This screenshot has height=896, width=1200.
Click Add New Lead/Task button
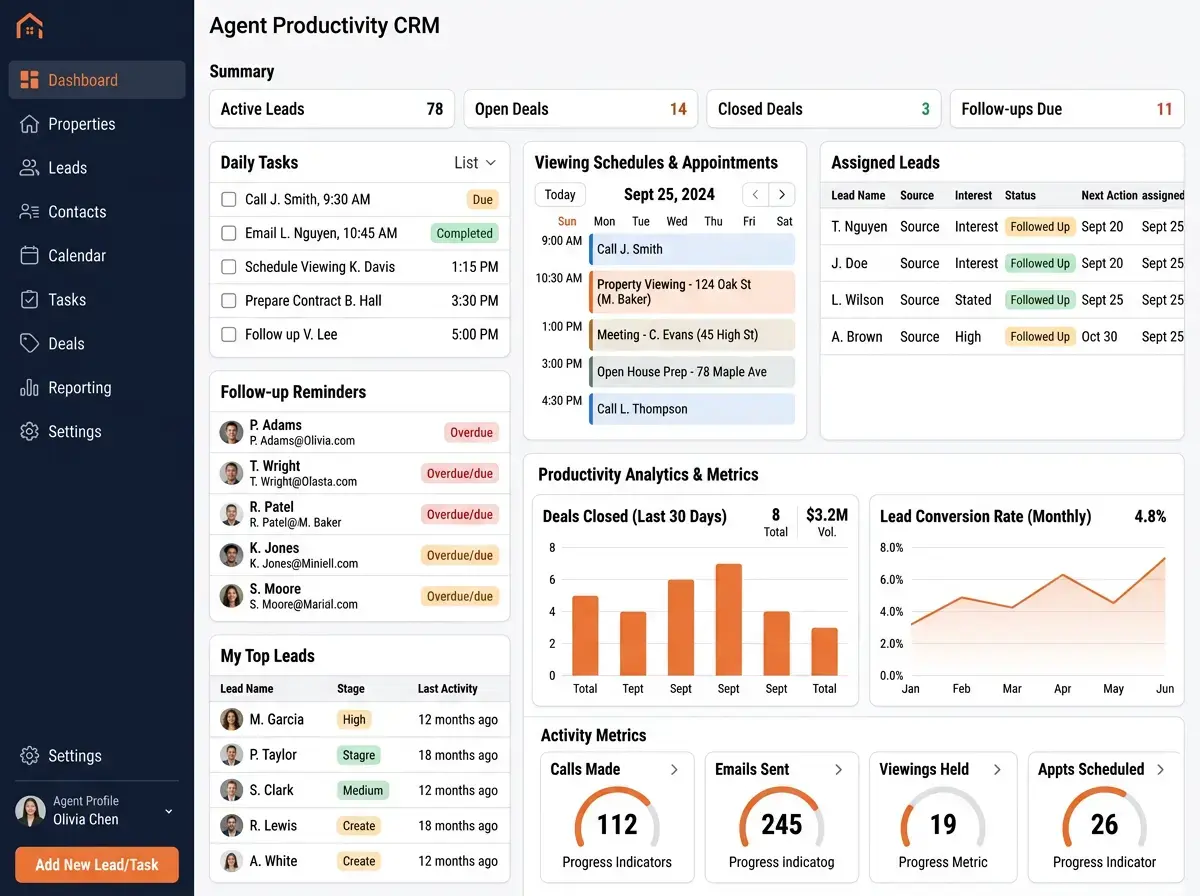tap(97, 865)
